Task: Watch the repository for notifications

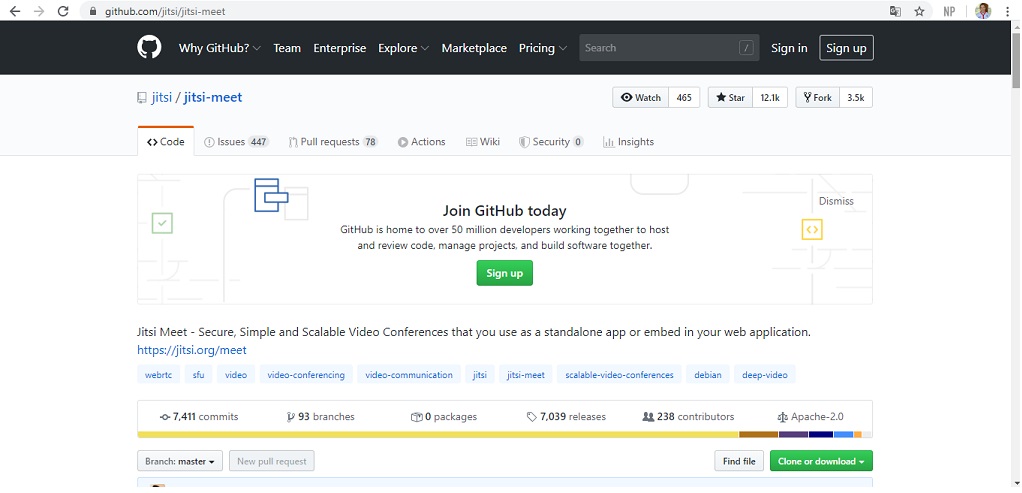Action: point(641,98)
